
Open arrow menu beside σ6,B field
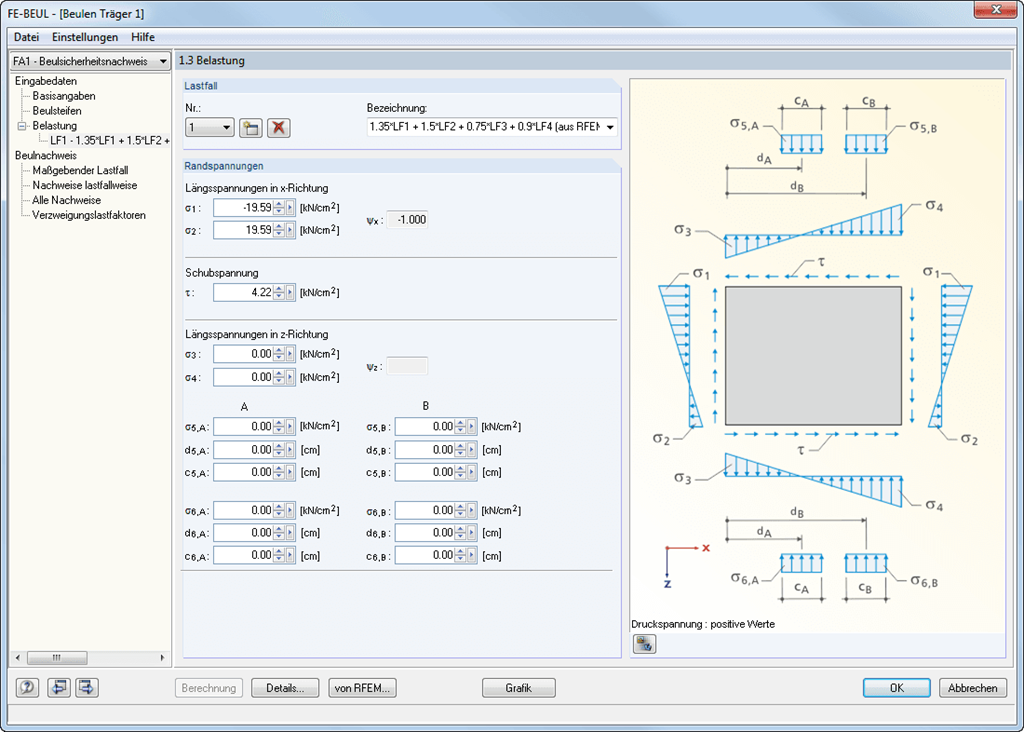coord(472,511)
